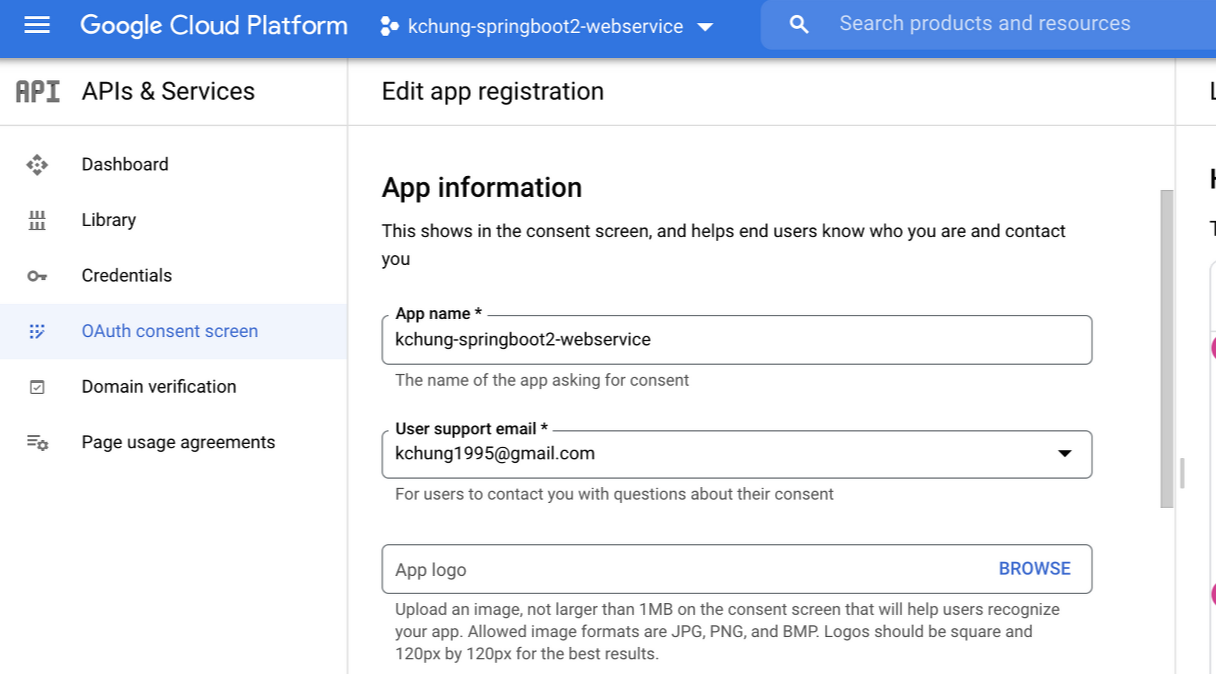Click the BROWSE button for App logo
Screen dimensions: 1216x674
(1034, 569)
